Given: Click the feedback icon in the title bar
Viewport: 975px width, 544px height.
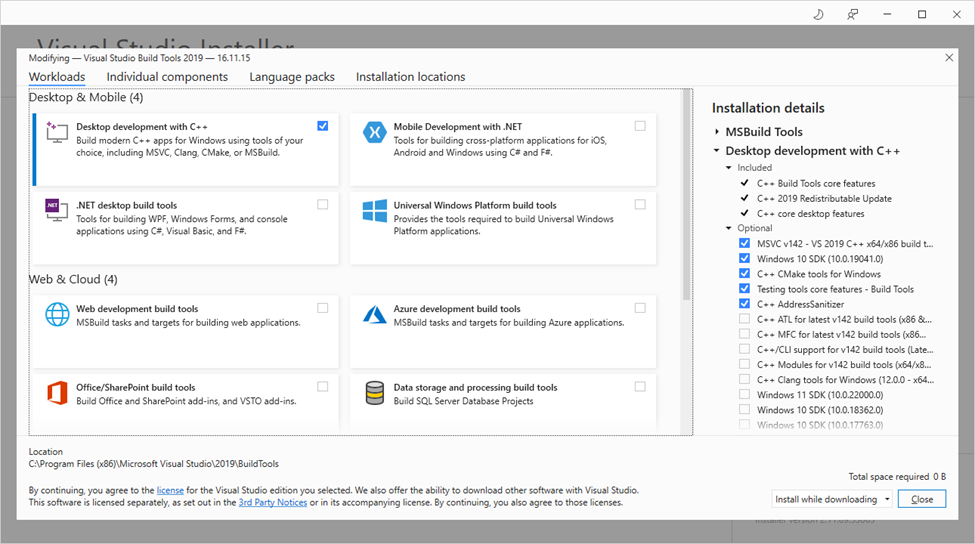Looking at the screenshot, I should [x=853, y=14].
